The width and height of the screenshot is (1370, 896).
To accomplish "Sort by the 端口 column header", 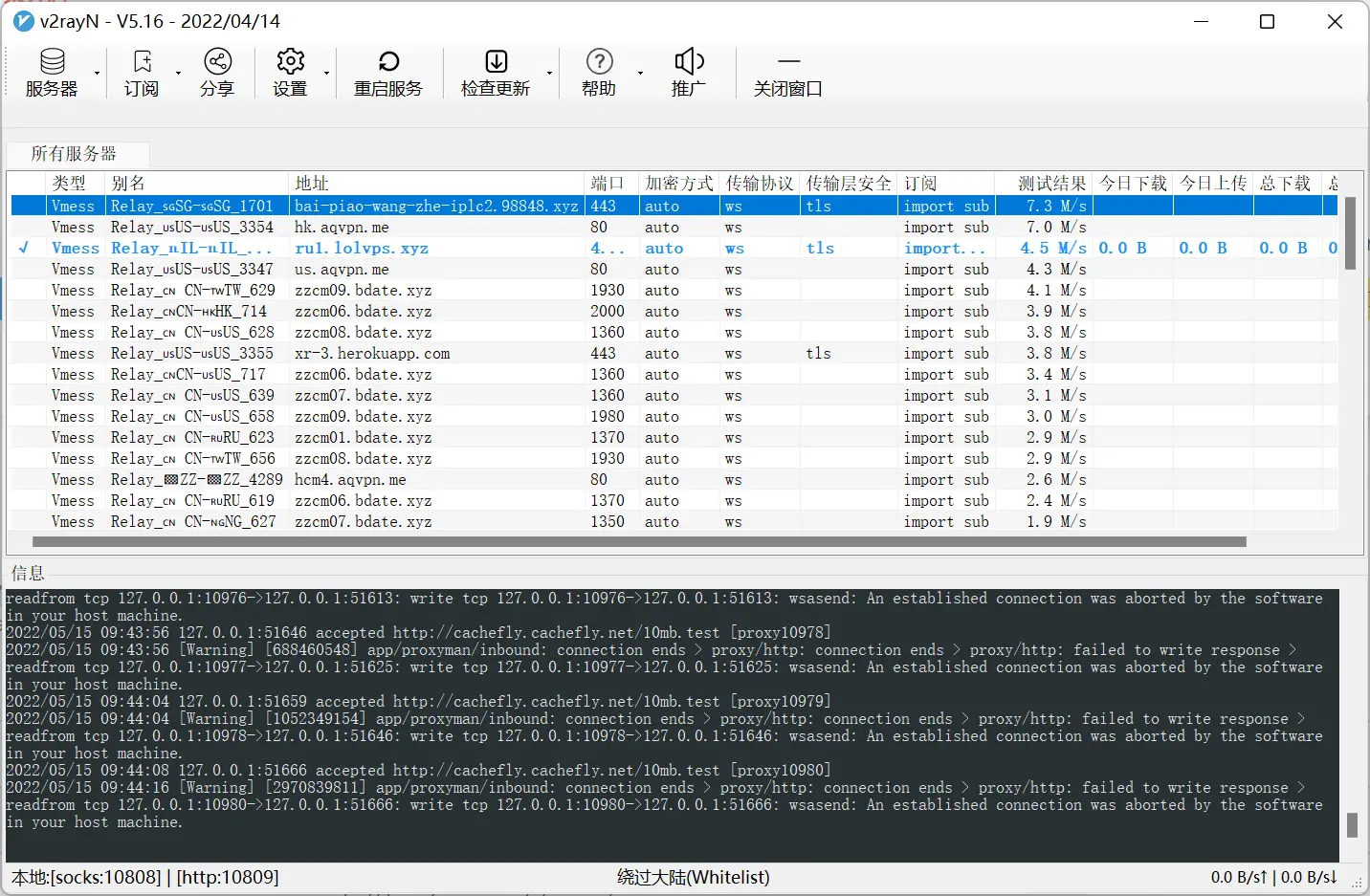I will tap(611, 183).
